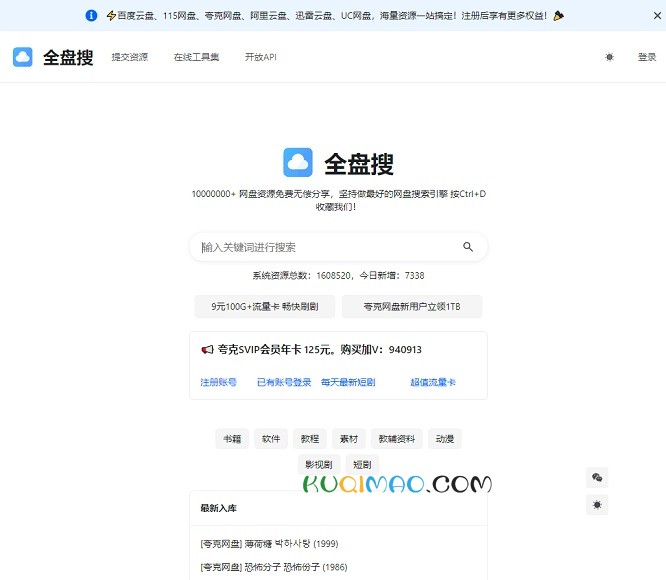Open the 薄荷糖 (1999) resource entry
The height and width of the screenshot is (580, 666).
coord(269,543)
